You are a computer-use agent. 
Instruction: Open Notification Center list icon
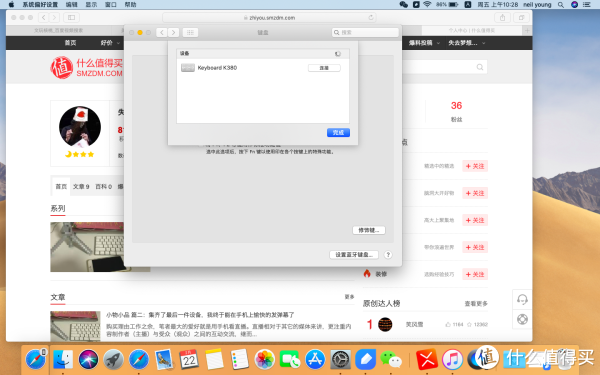coord(587,5)
